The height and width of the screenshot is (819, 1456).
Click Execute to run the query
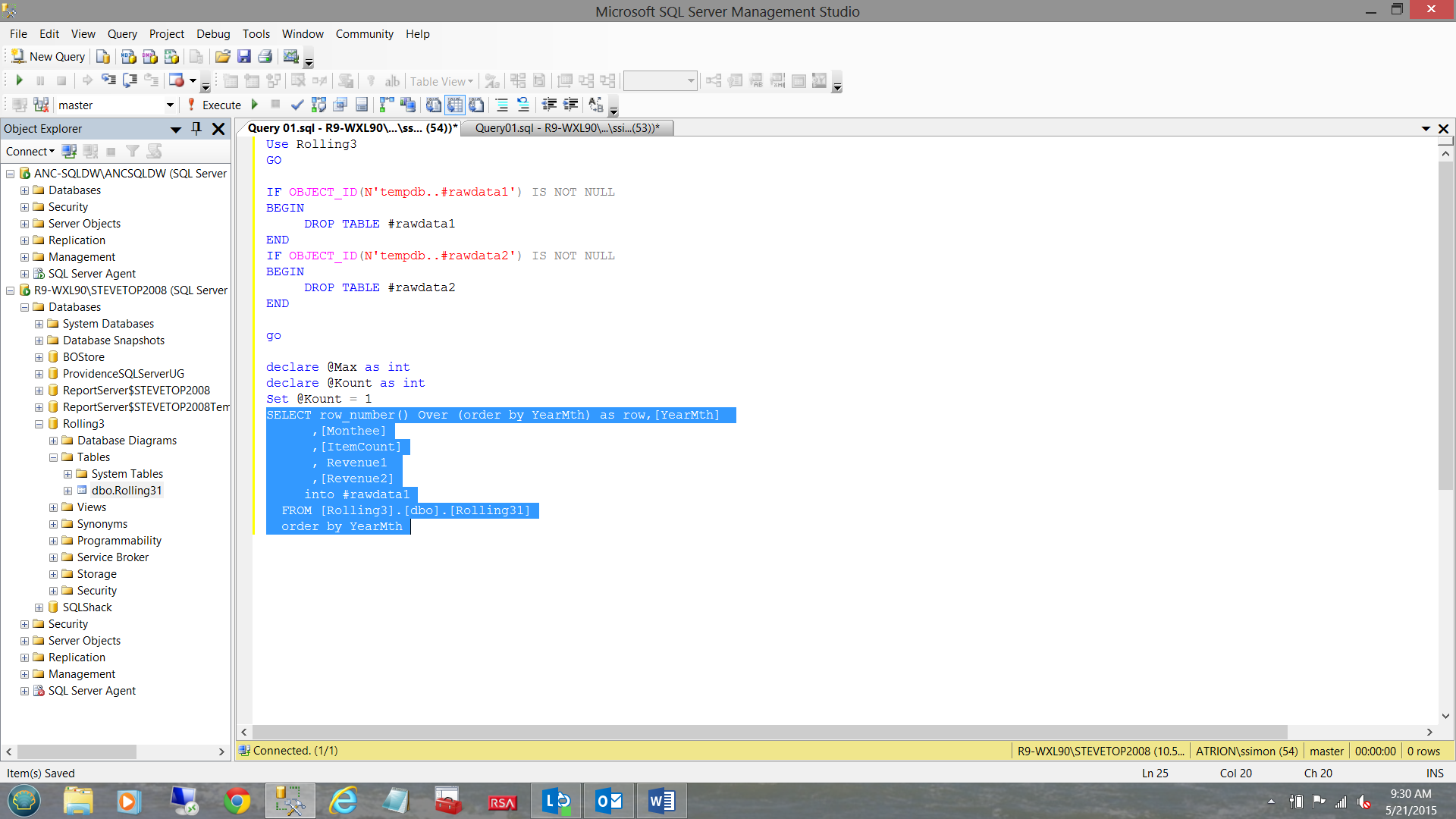215,105
